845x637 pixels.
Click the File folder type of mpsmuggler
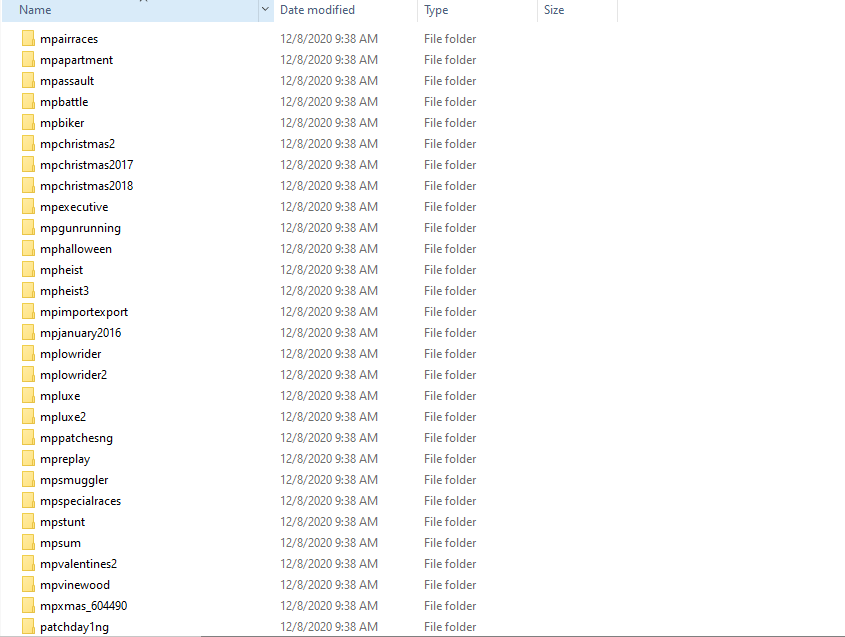[450, 480]
